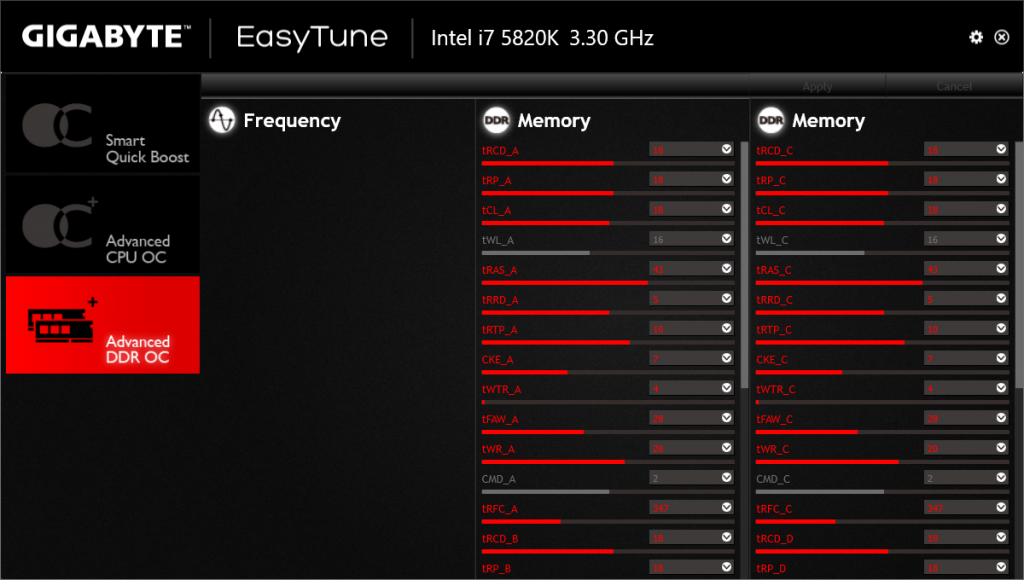This screenshot has width=1024, height=580.
Task: Click the CMD_C grey slider bar
Action: 882,492
